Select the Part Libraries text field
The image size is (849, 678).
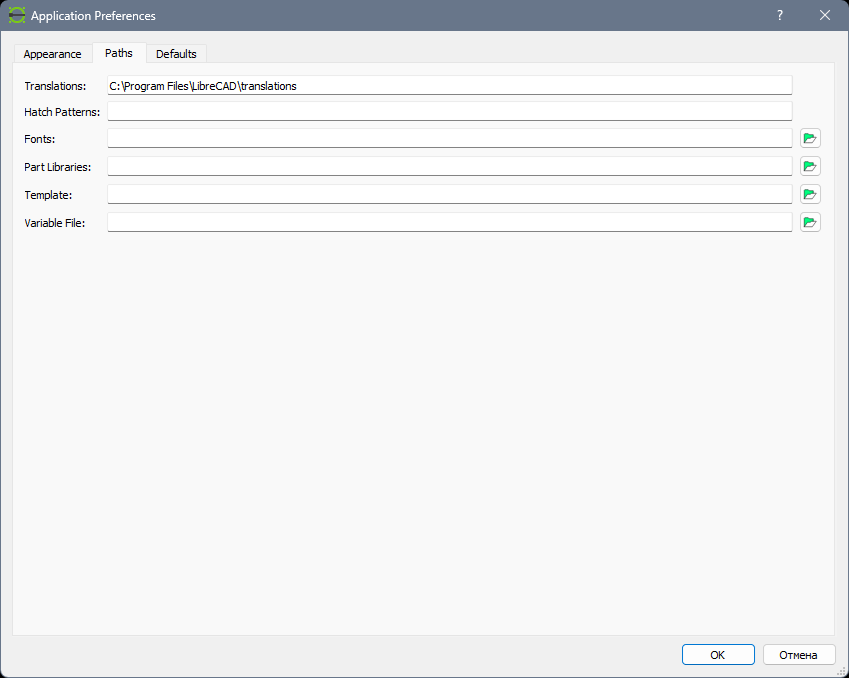tap(449, 167)
